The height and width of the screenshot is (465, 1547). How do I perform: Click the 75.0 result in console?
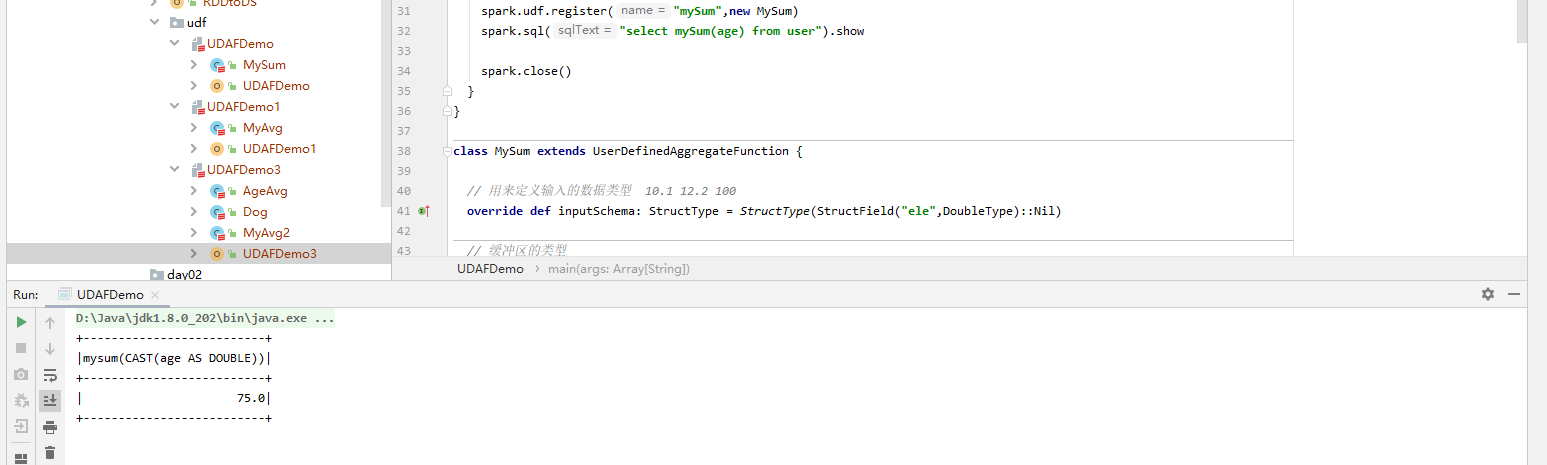click(x=251, y=398)
